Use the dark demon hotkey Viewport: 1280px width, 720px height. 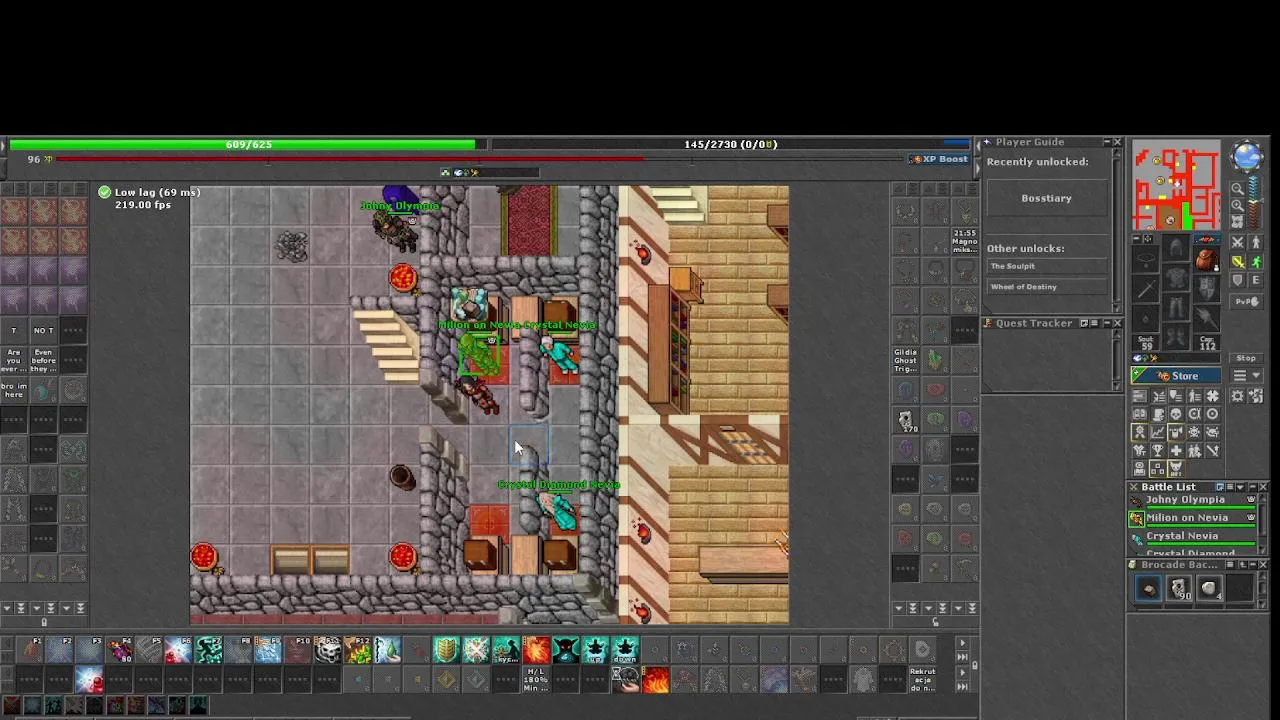click(566, 650)
